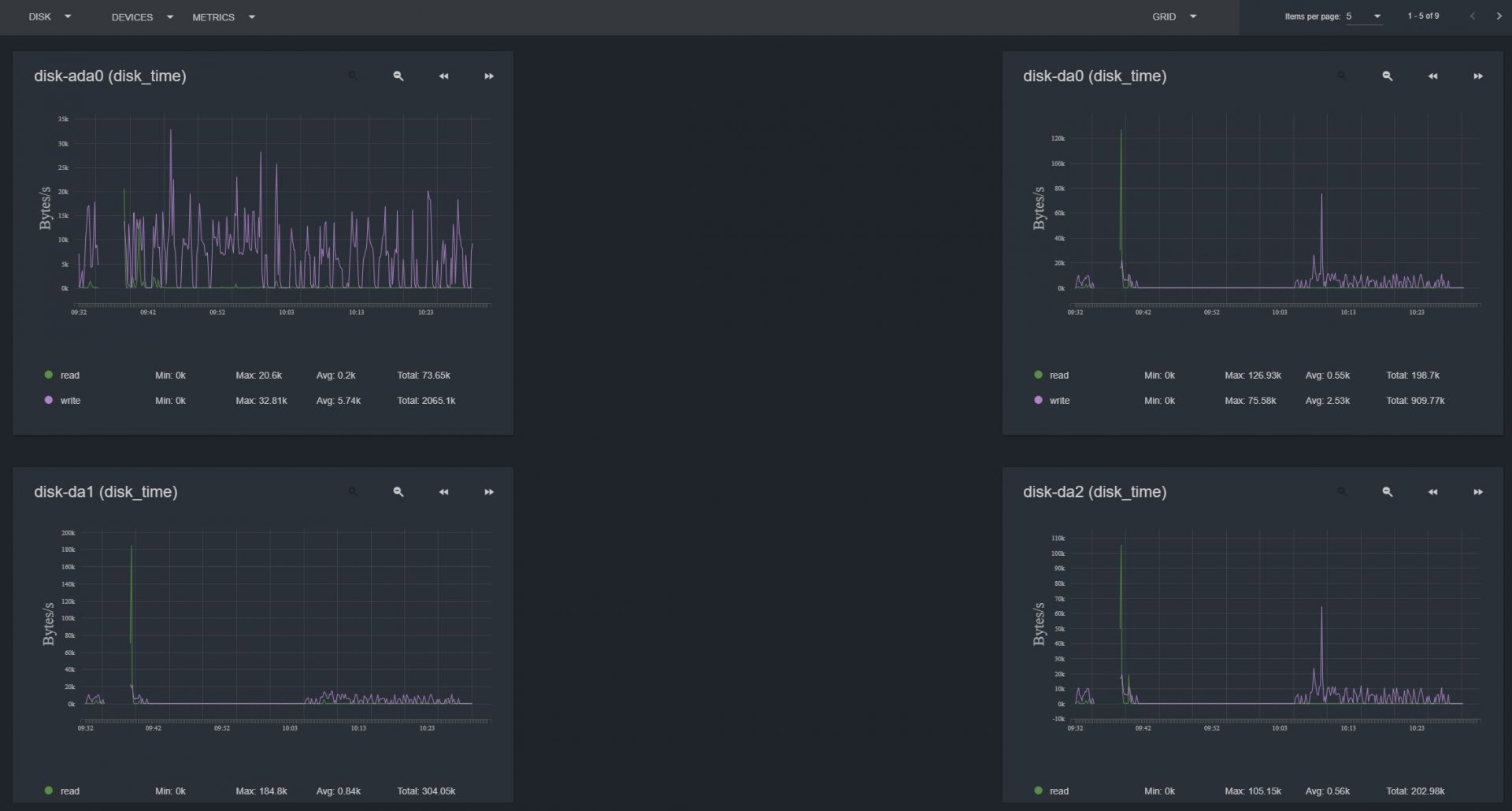
Task: Open the METRICS filter dropdown
Action: click(x=224, y=17)
